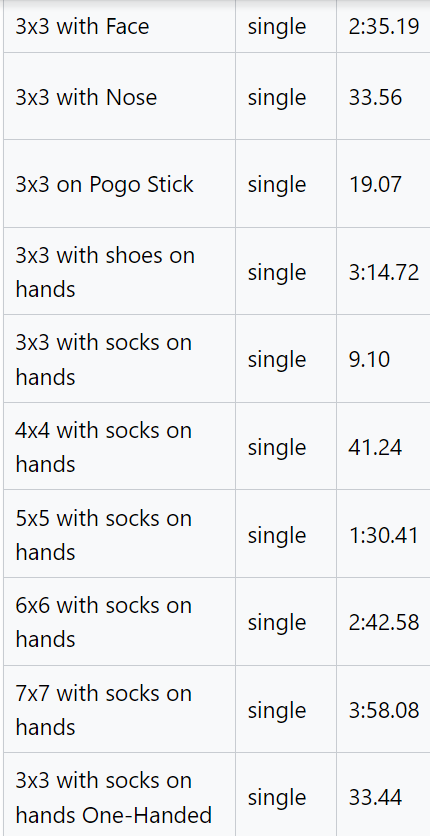Screen dimensions: 430x836
Task: Select the 2:42.58 time value
Action: [x=384, y=622]
